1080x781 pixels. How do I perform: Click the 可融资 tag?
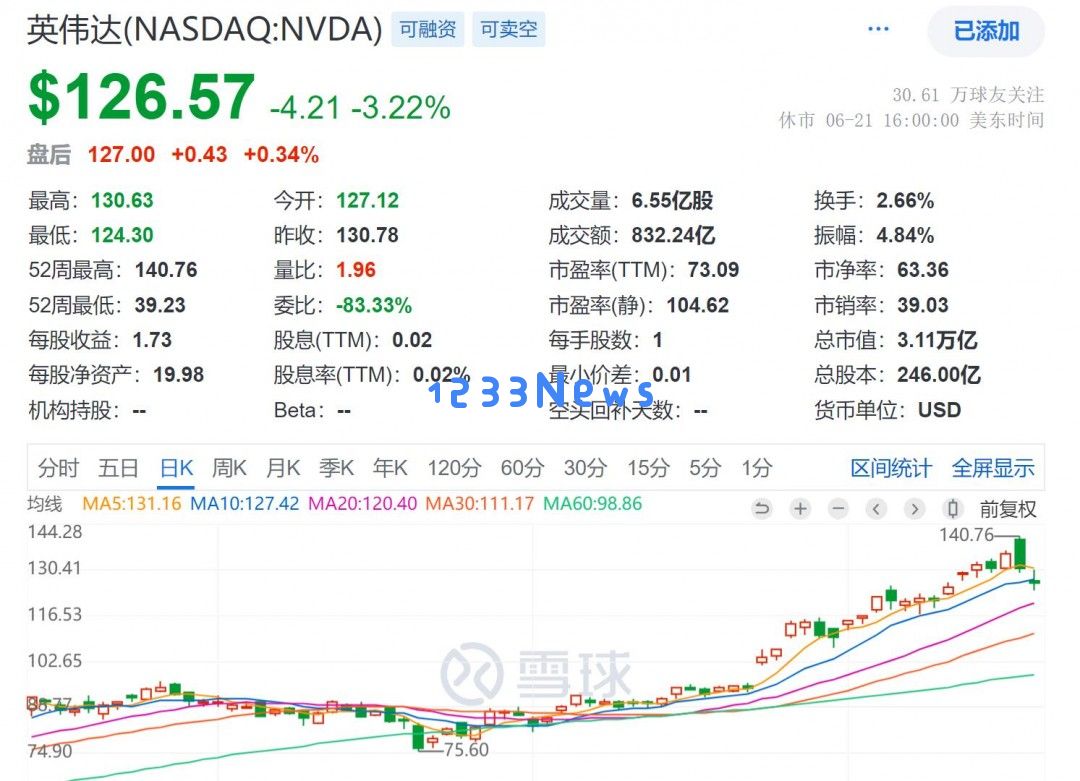(x=428, y=29)
